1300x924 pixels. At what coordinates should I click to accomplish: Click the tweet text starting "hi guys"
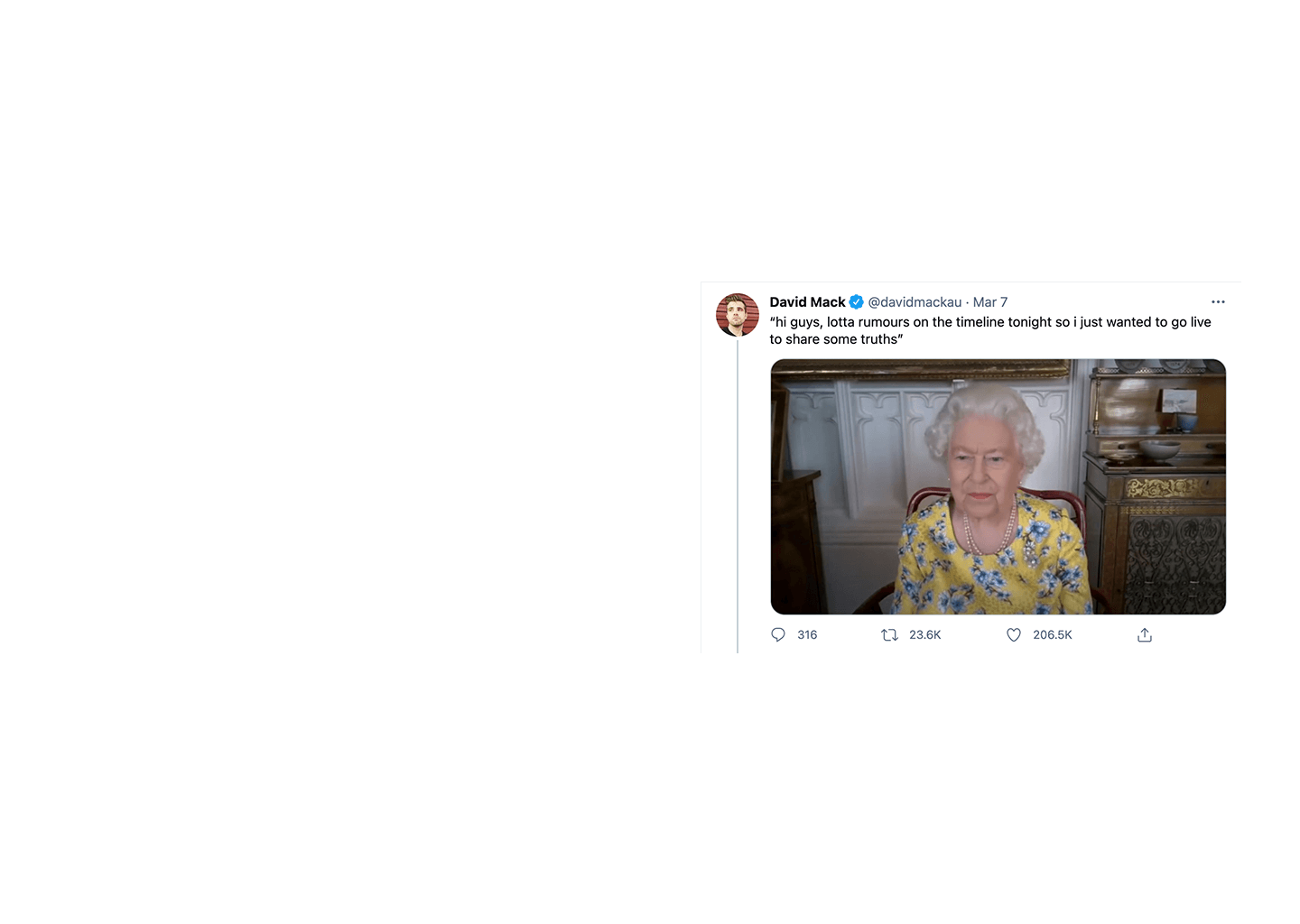[990, 330]
